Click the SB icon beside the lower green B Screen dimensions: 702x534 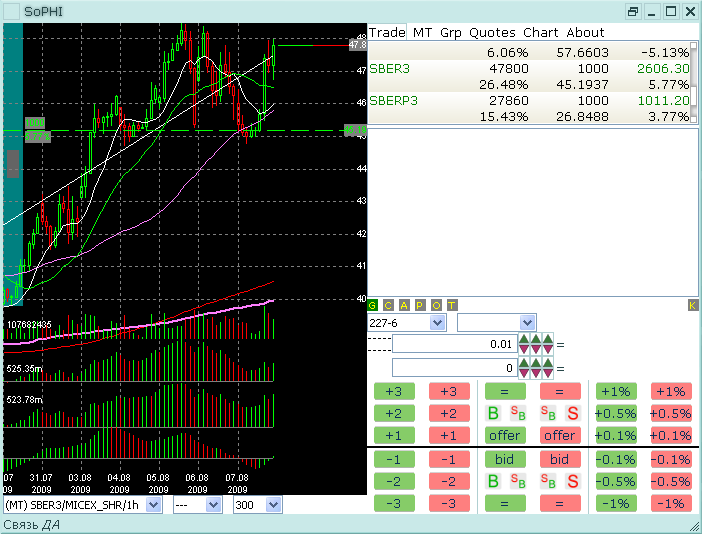[x=518, y=481]
